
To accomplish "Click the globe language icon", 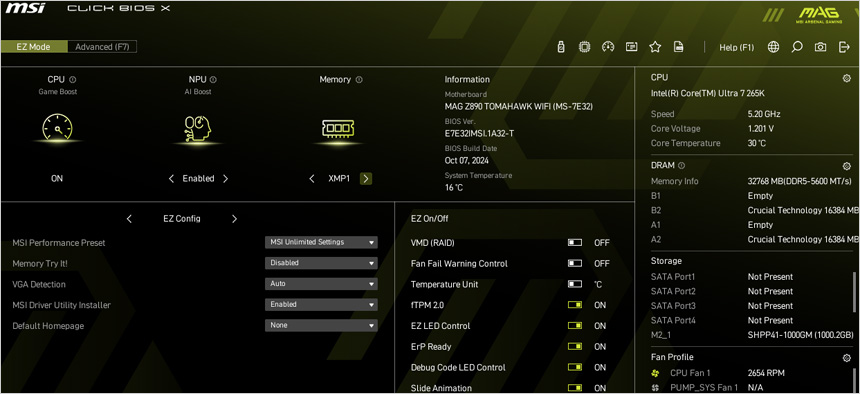I will click(x=773, y=47).
